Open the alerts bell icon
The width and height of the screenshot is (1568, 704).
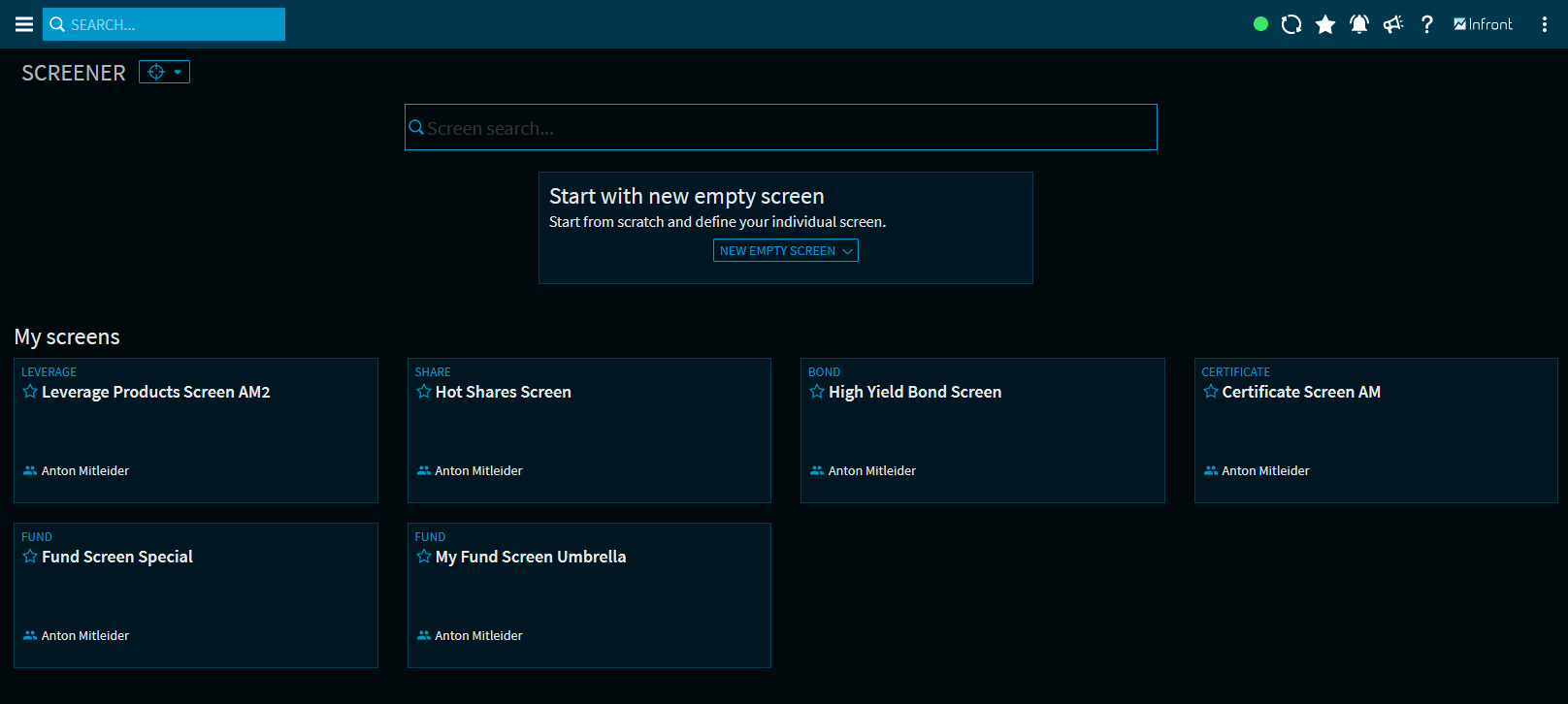point(1358,24)
